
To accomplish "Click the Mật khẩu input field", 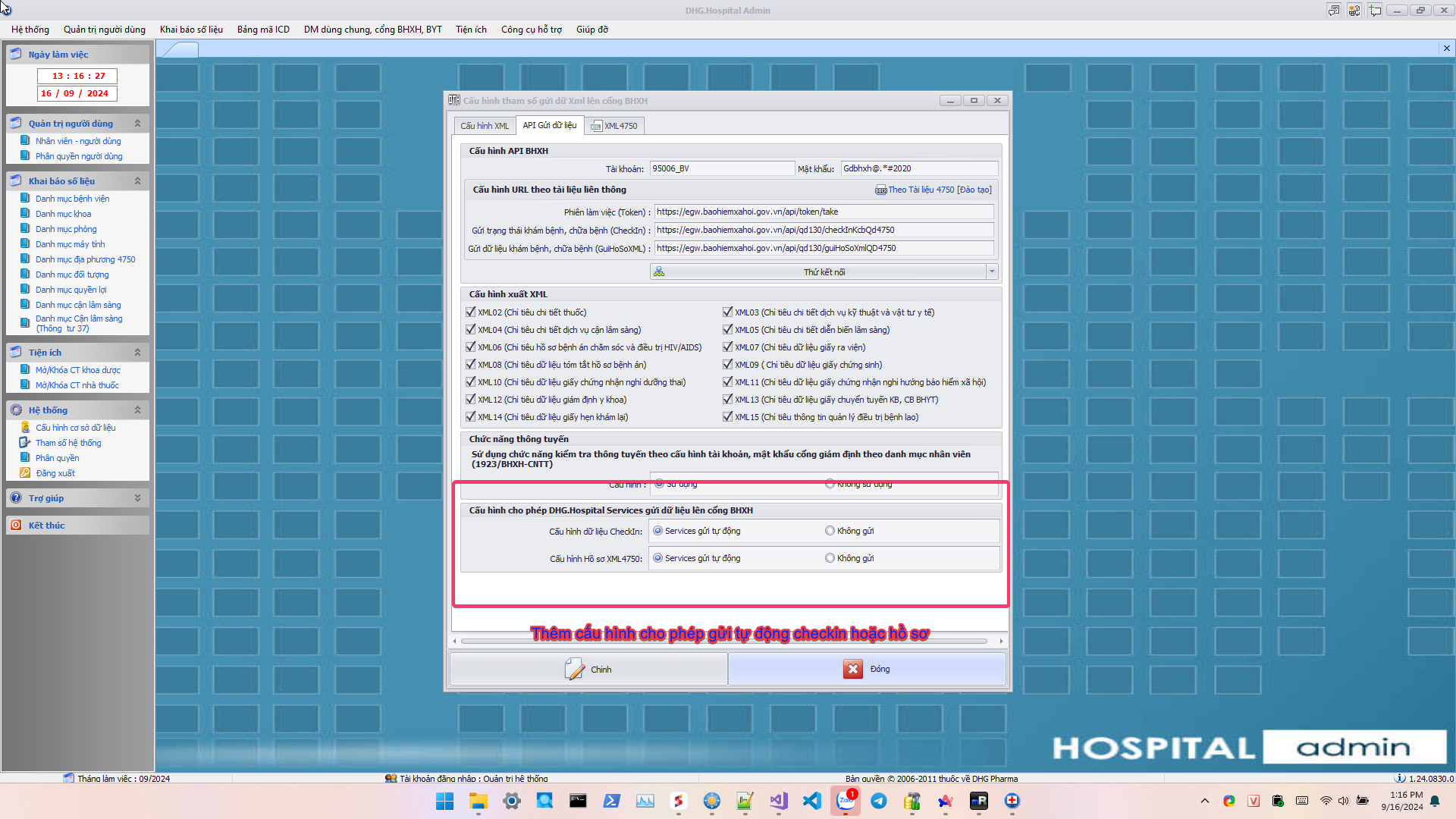I will click(x=918, y=168).
